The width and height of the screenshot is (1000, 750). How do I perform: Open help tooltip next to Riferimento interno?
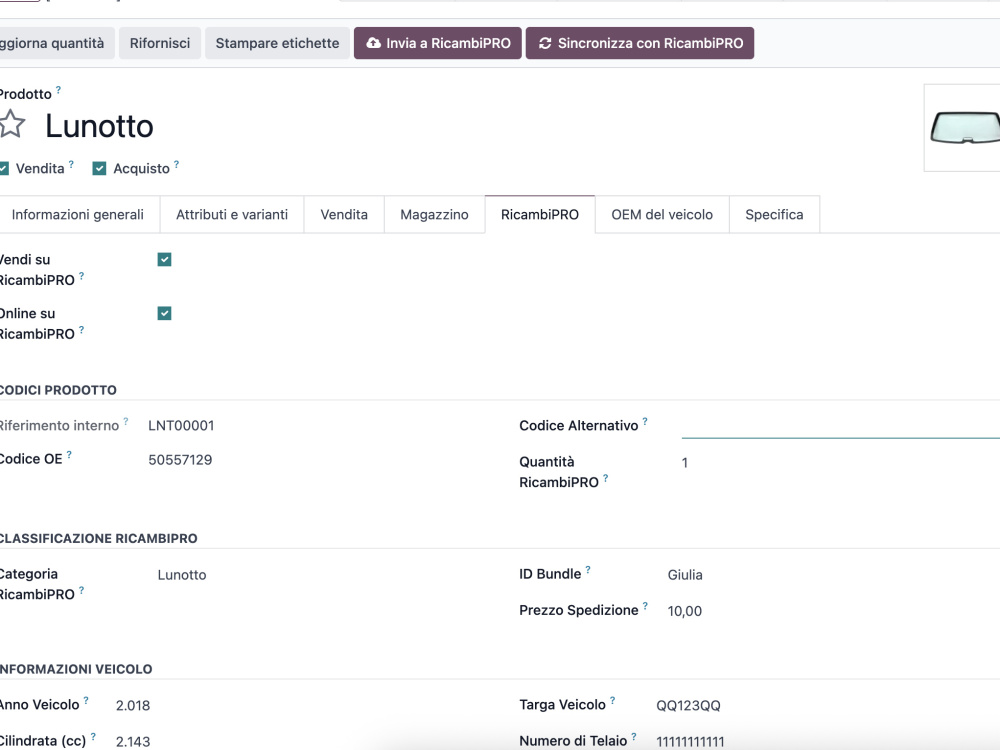(126, 422)
